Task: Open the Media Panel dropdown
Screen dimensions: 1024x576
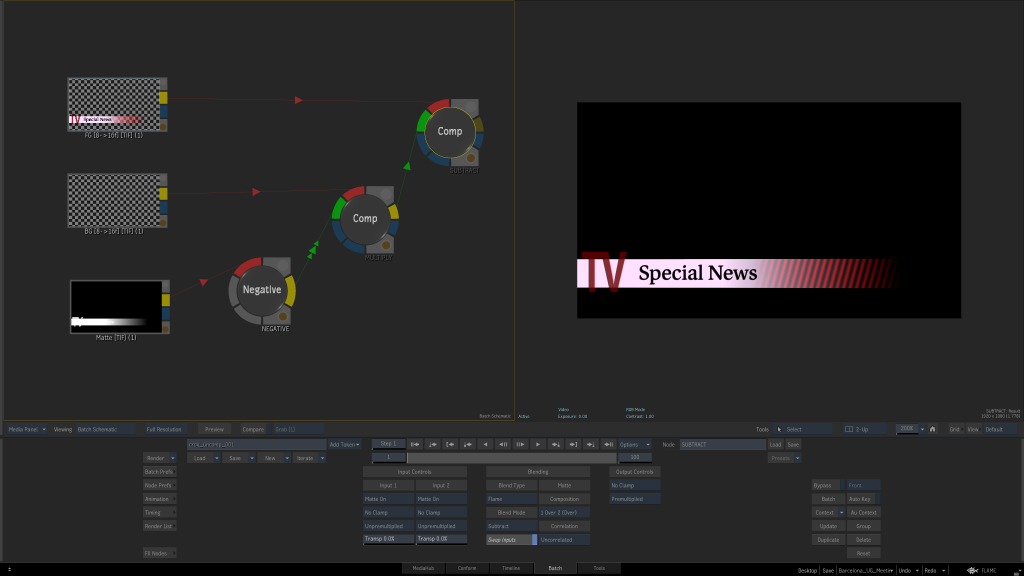Action: [26, 429]
